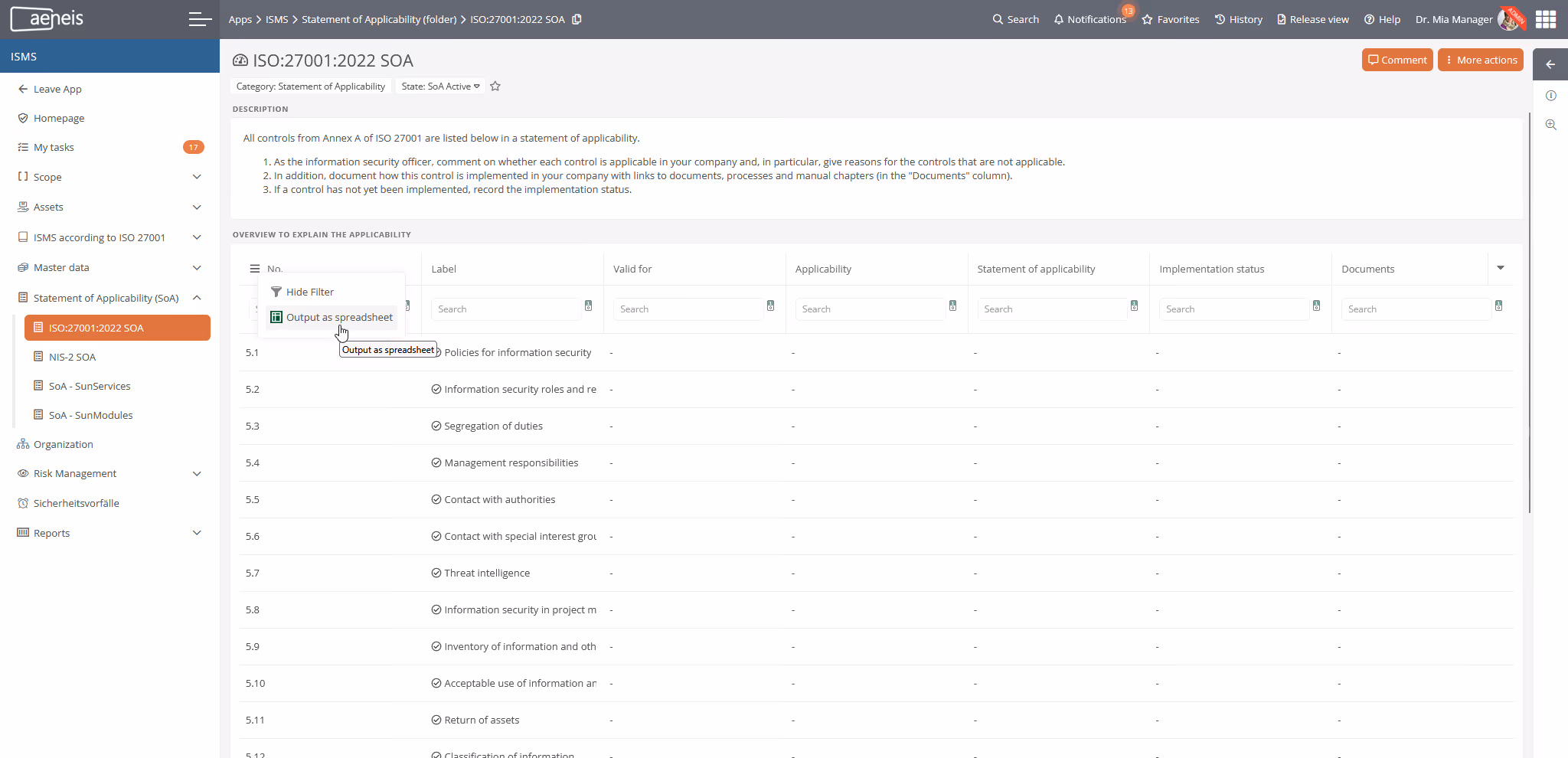1568x758 pixels.
Task: Go to ISMS breadcrumb
Action: point(277,19)
